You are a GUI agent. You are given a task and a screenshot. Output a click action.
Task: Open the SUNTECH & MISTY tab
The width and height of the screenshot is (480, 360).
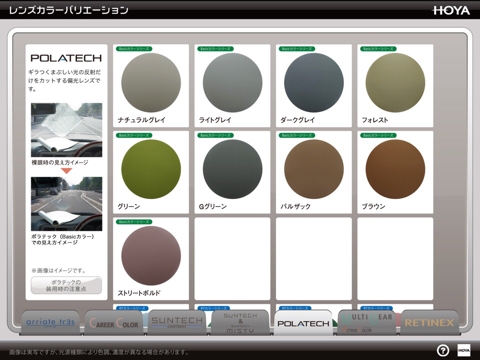[240, 323]
